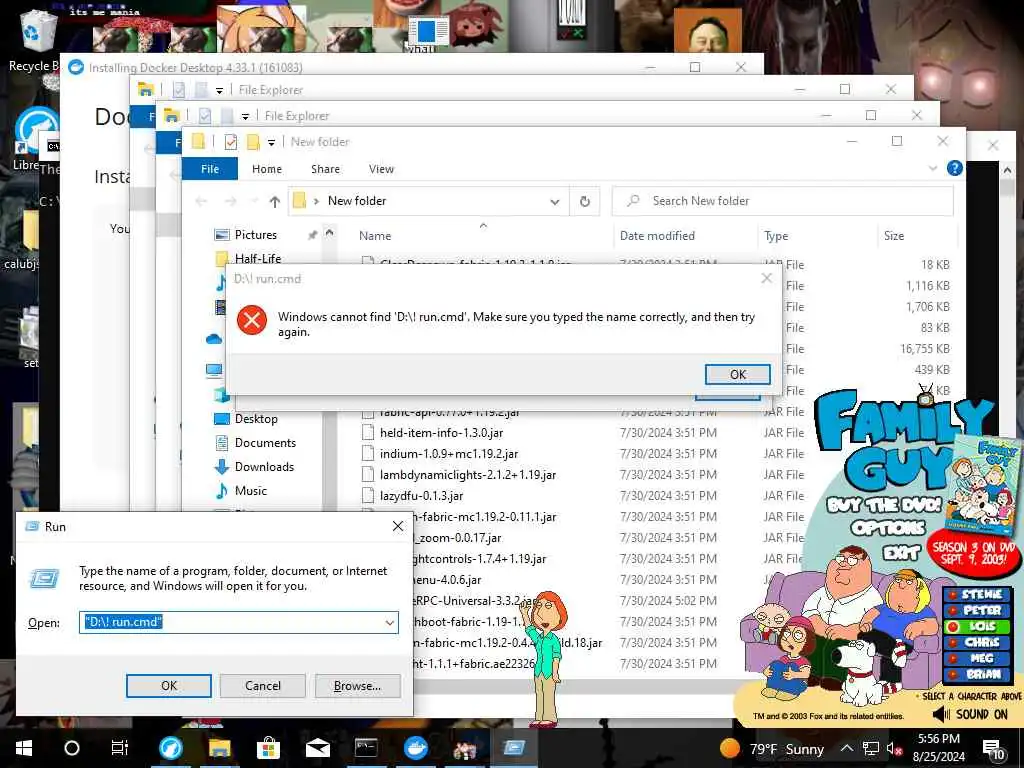The height and width of the screenshot is (768, 1024).
Task: Refresh the New folder address bar
Action: pos(584,201)
